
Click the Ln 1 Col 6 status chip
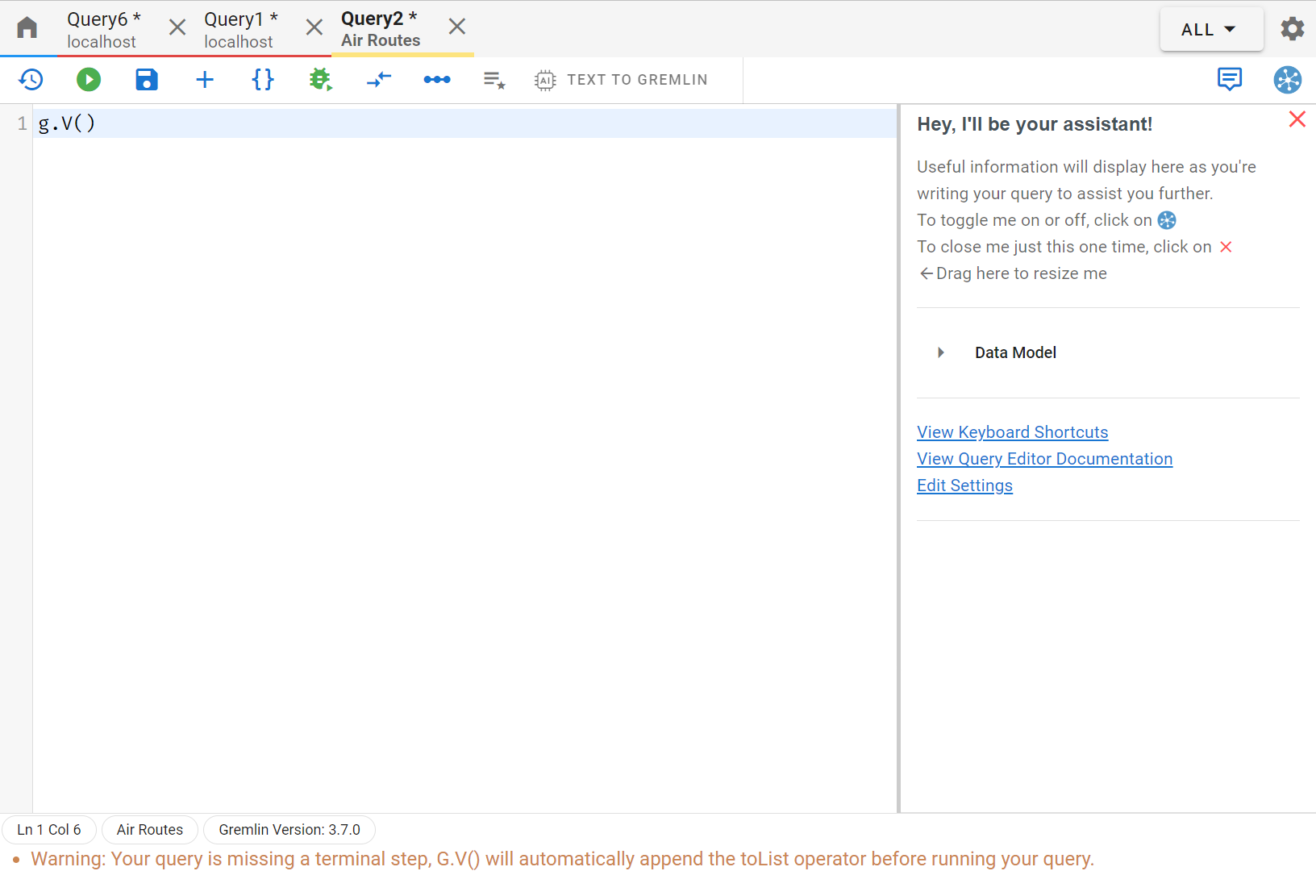(49, 830)
